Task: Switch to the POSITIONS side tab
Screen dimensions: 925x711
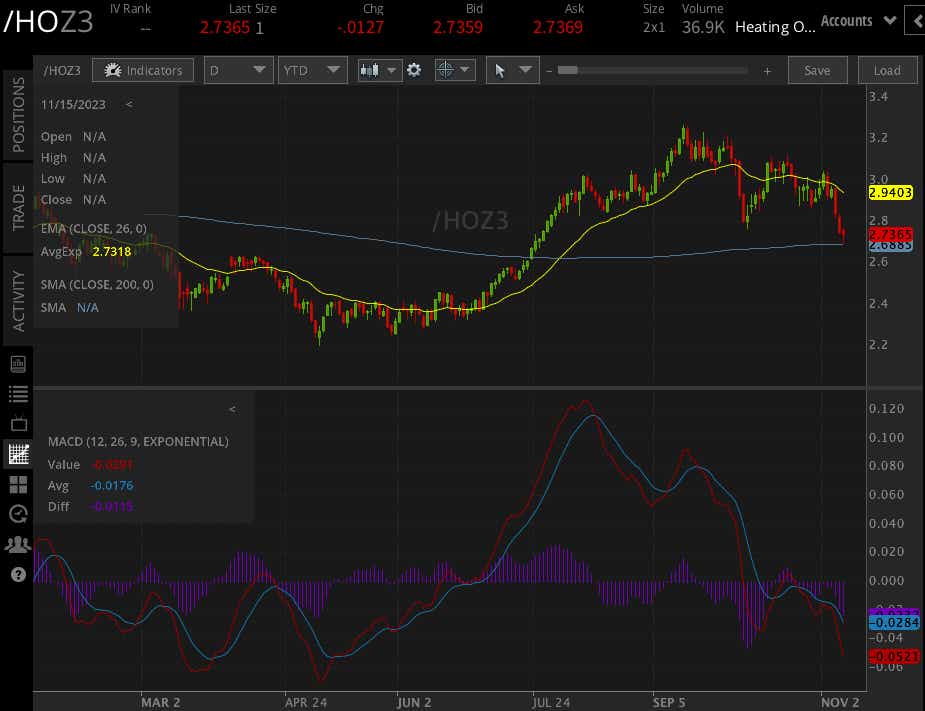Action: point(17,114)
